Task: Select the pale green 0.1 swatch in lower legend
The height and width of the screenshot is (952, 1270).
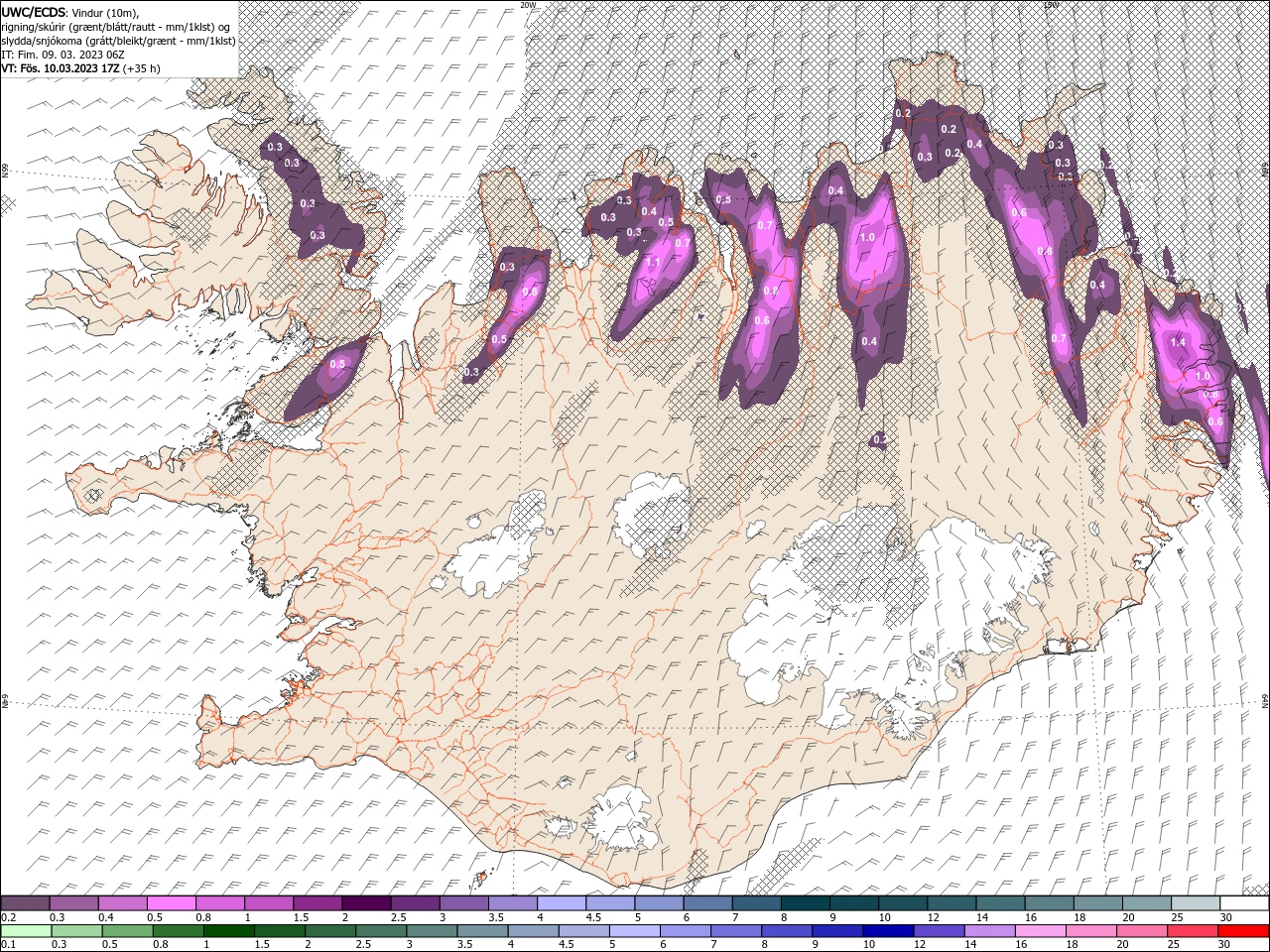Action: point(26,931)
